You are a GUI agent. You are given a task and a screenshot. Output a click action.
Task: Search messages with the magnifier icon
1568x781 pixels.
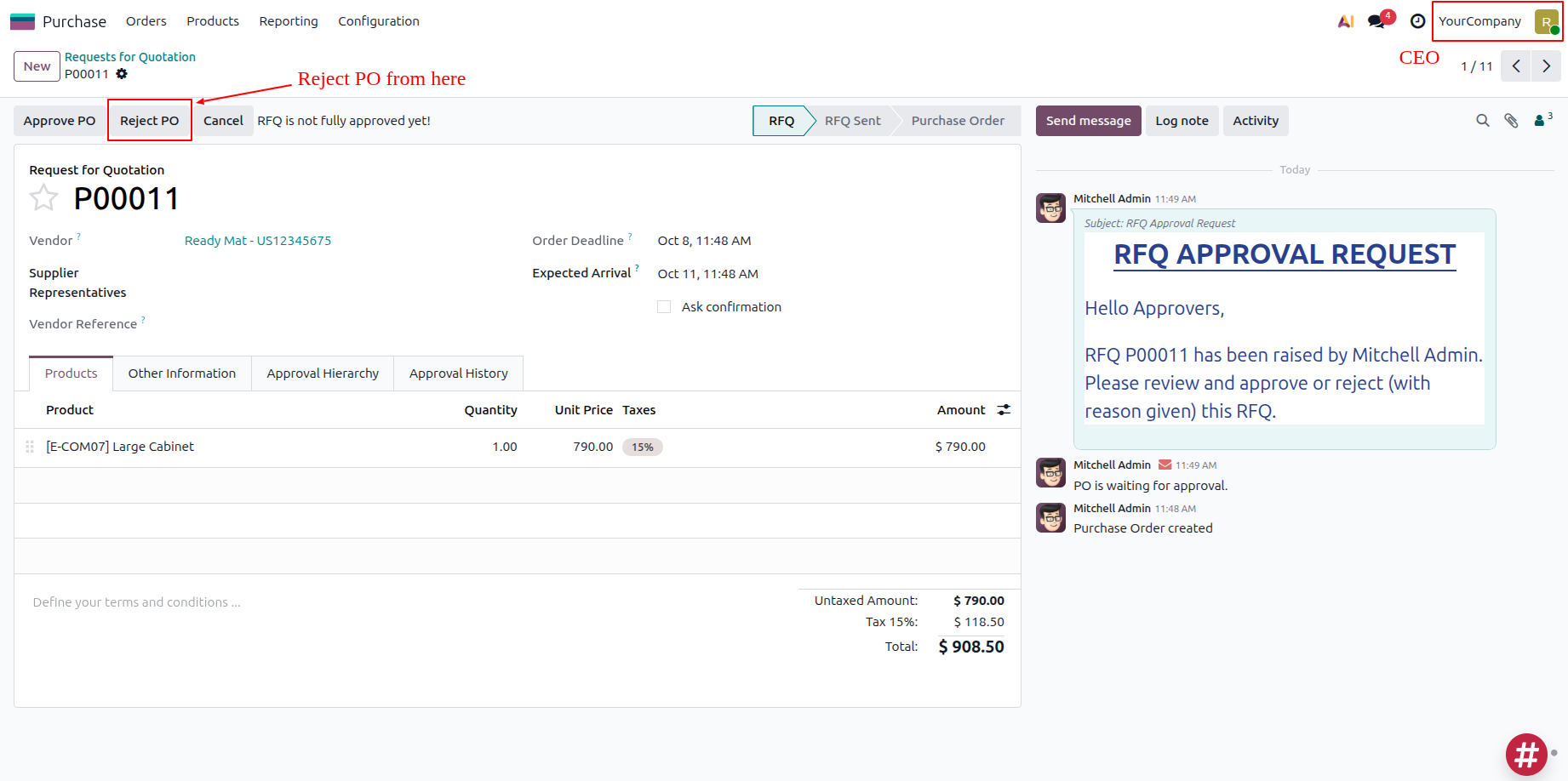click(x=1482, y=121)
